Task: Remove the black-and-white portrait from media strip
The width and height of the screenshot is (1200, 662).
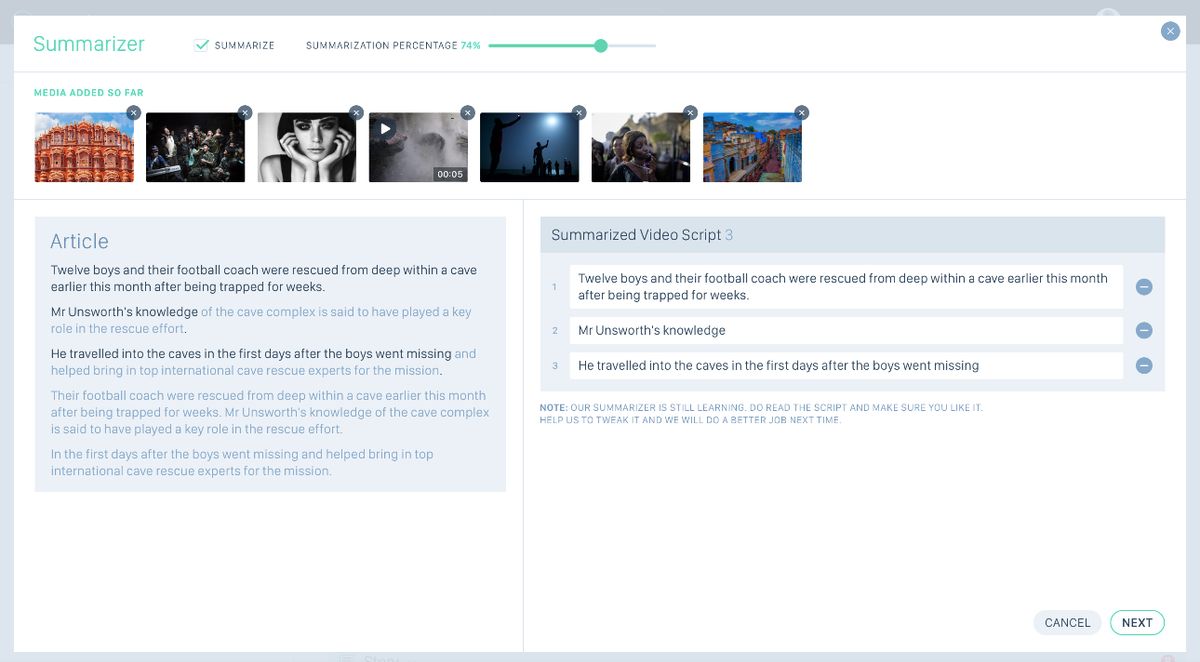Action: (x=356, y=113)
